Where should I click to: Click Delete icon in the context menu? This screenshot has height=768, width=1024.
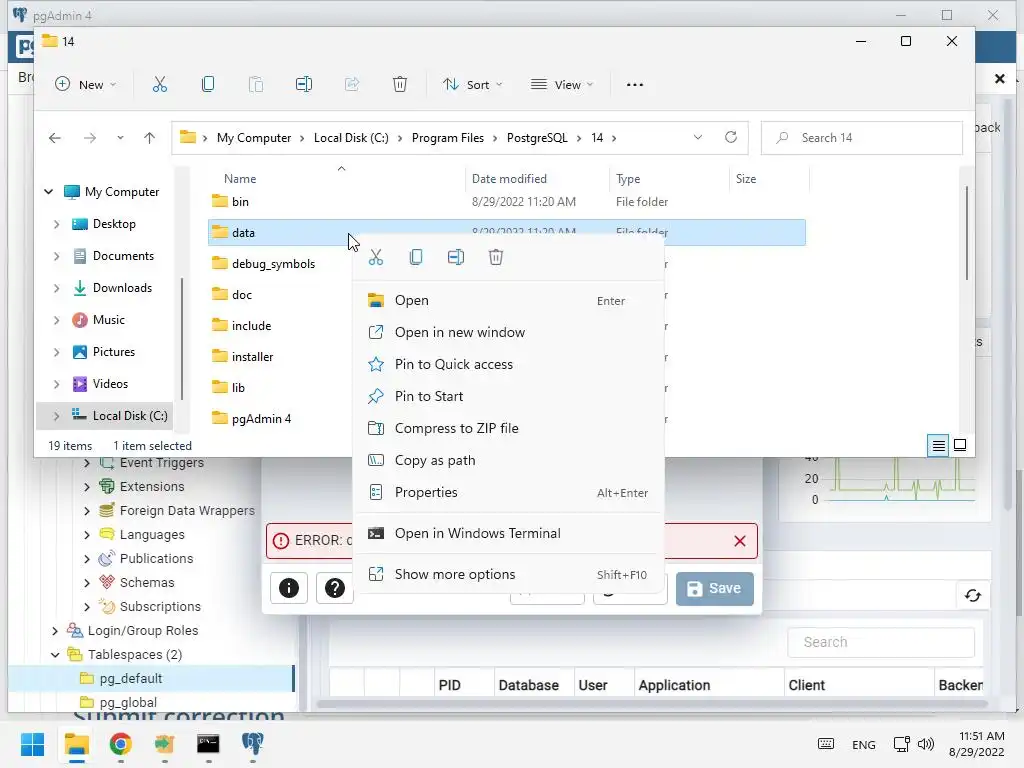pyautogui.click(x=496, y=257)
